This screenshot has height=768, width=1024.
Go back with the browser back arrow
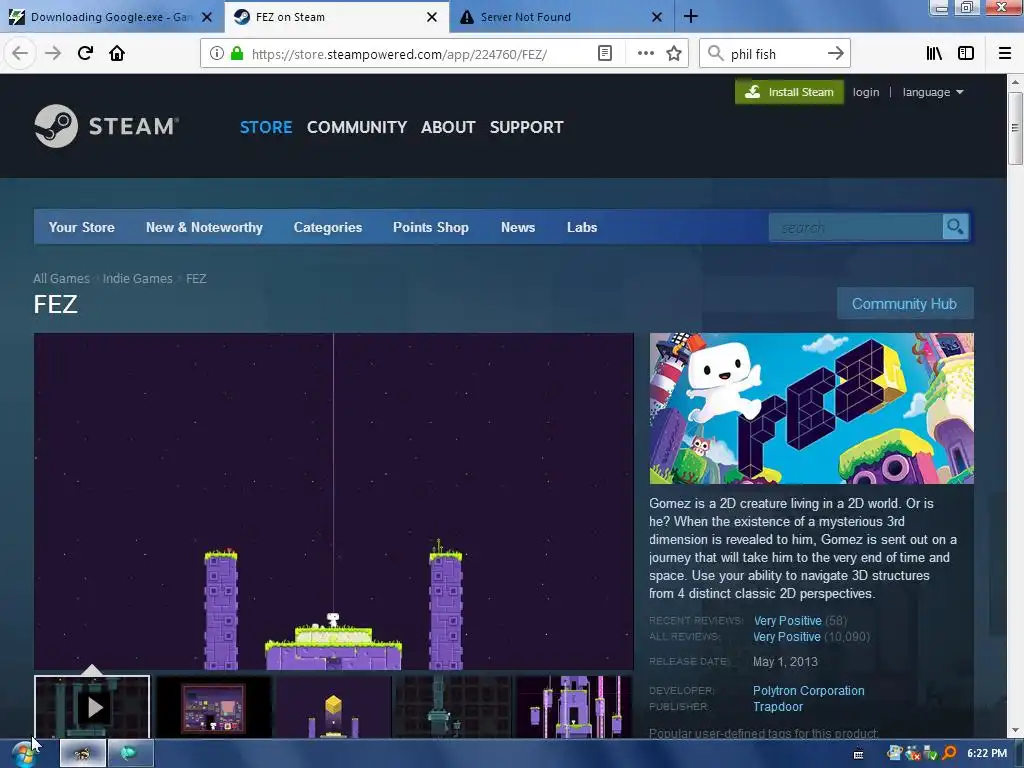(20, 53)
